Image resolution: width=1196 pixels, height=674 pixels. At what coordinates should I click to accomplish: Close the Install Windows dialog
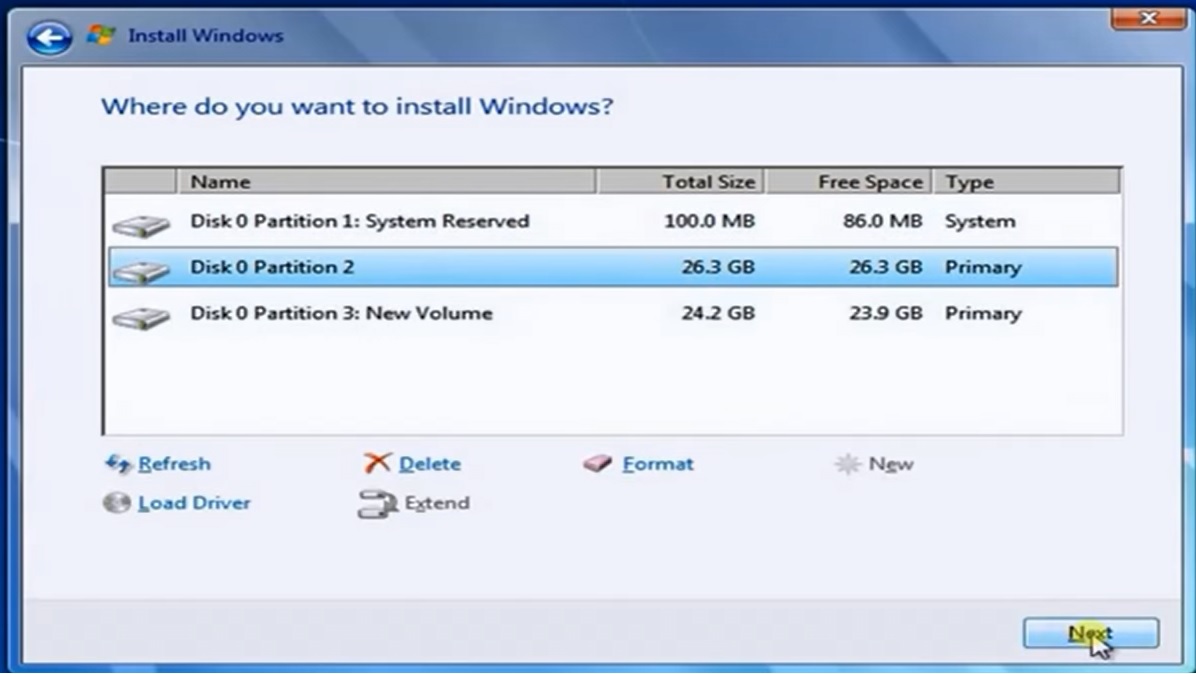(1148, 18)
